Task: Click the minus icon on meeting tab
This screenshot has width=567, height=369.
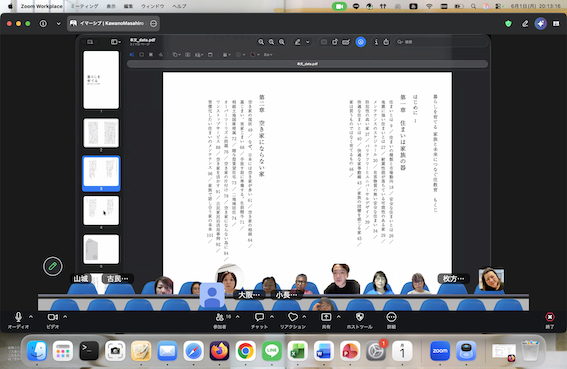Action: coord(153,24)
